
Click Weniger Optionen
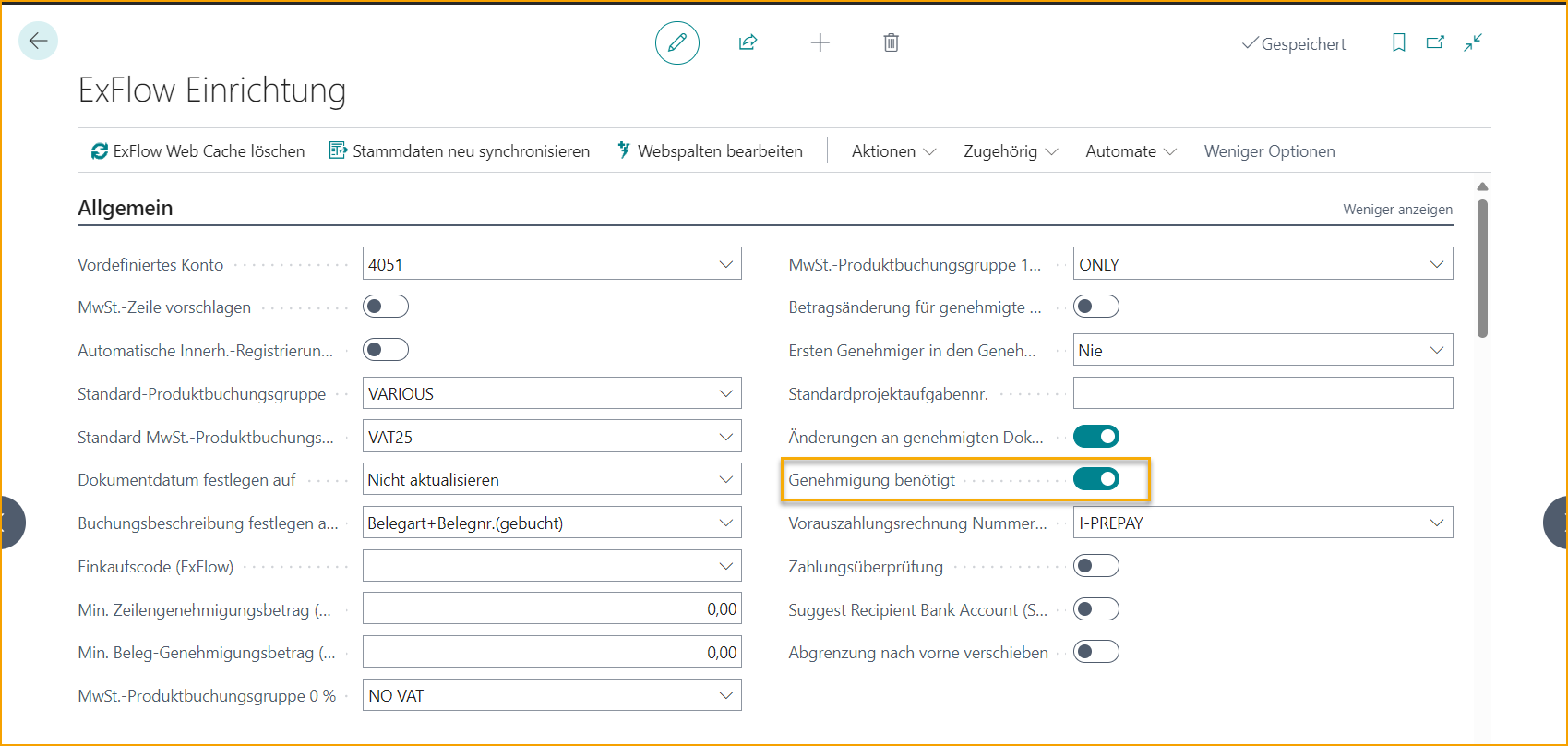[x=1269, y=151]
